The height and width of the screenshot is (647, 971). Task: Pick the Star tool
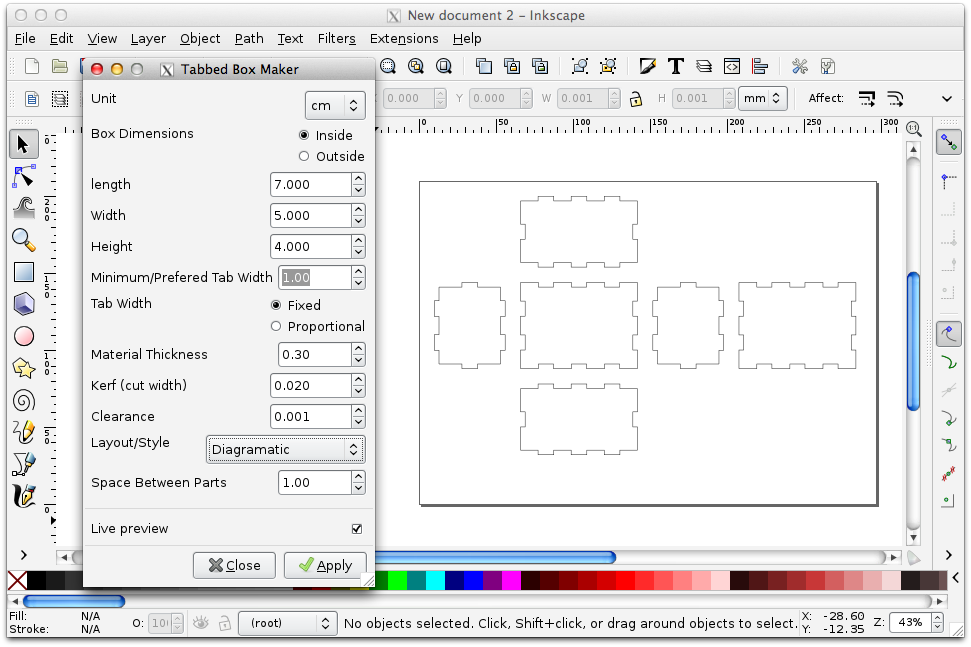pyautogui.click(x=24, y=367)
